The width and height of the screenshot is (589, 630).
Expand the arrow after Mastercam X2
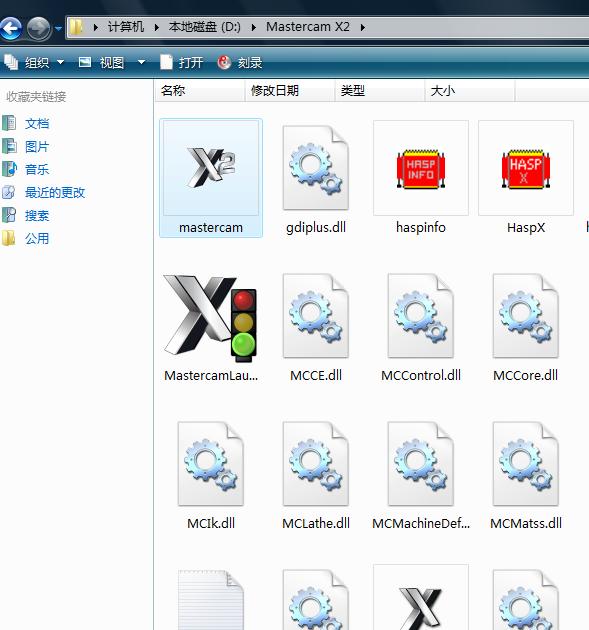pos(363,27)
